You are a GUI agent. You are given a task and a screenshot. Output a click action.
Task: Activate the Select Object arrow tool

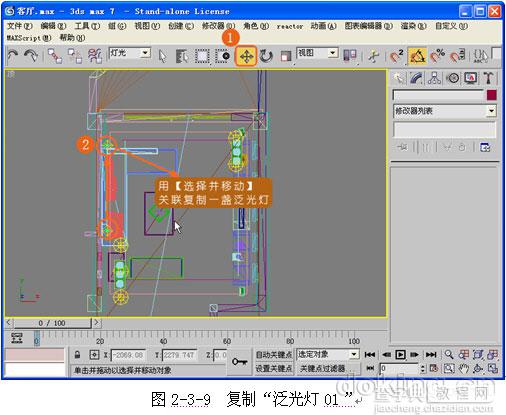162,56
